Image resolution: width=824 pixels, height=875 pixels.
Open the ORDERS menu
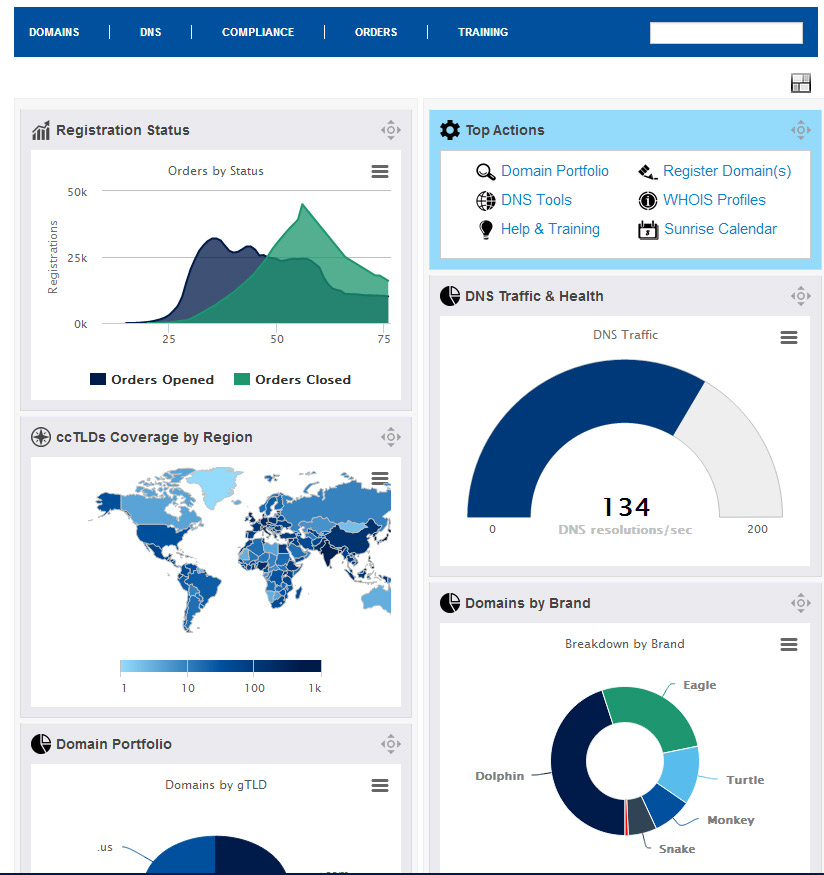click(376, 32)
